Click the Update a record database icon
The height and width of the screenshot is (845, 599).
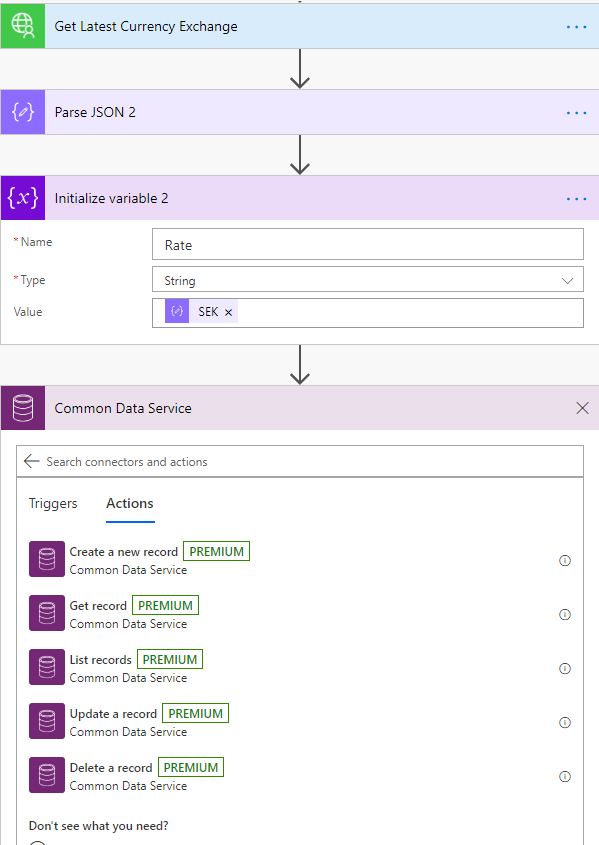[x=47, y=721]
